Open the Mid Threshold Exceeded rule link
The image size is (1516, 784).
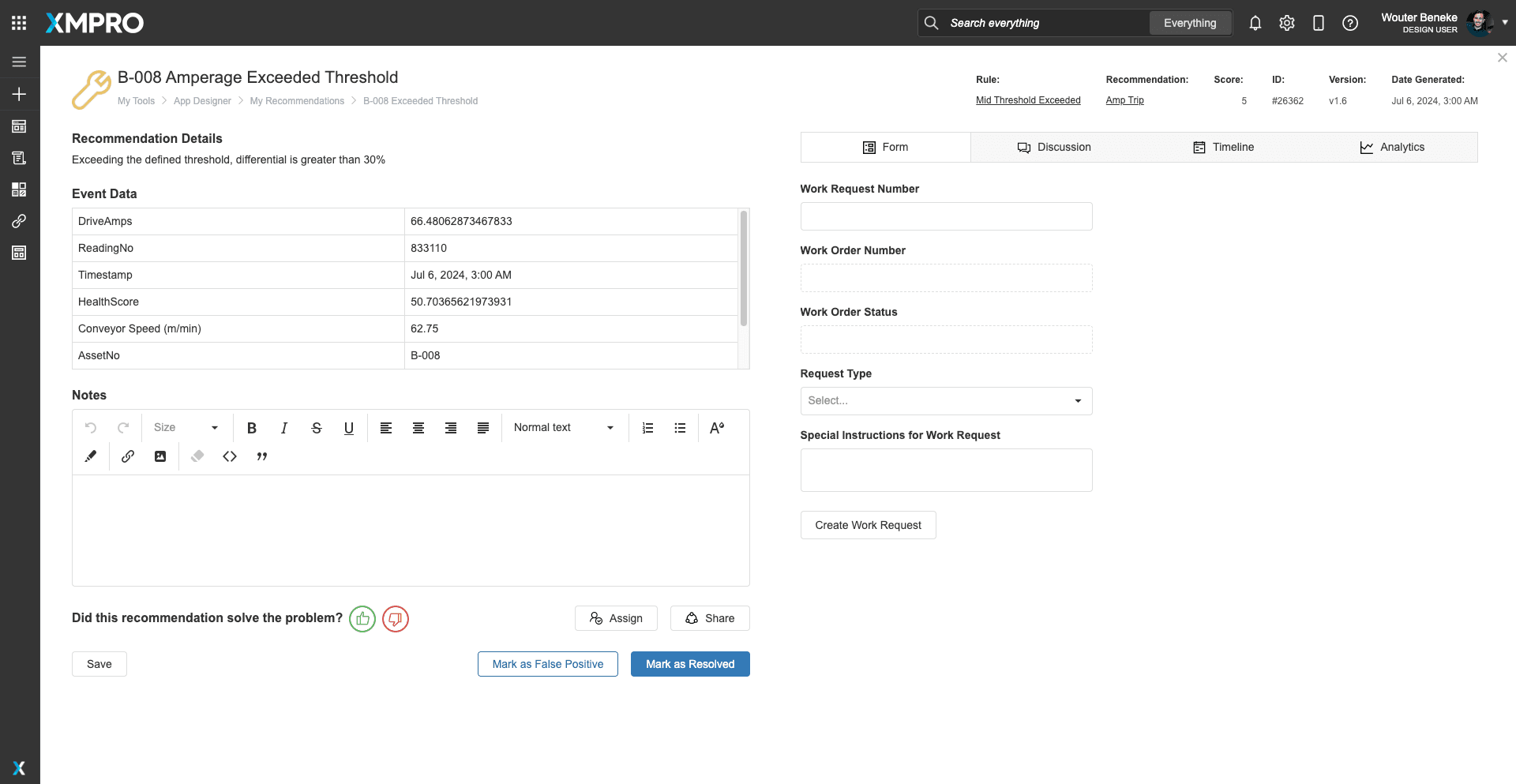pos(1028,100)
